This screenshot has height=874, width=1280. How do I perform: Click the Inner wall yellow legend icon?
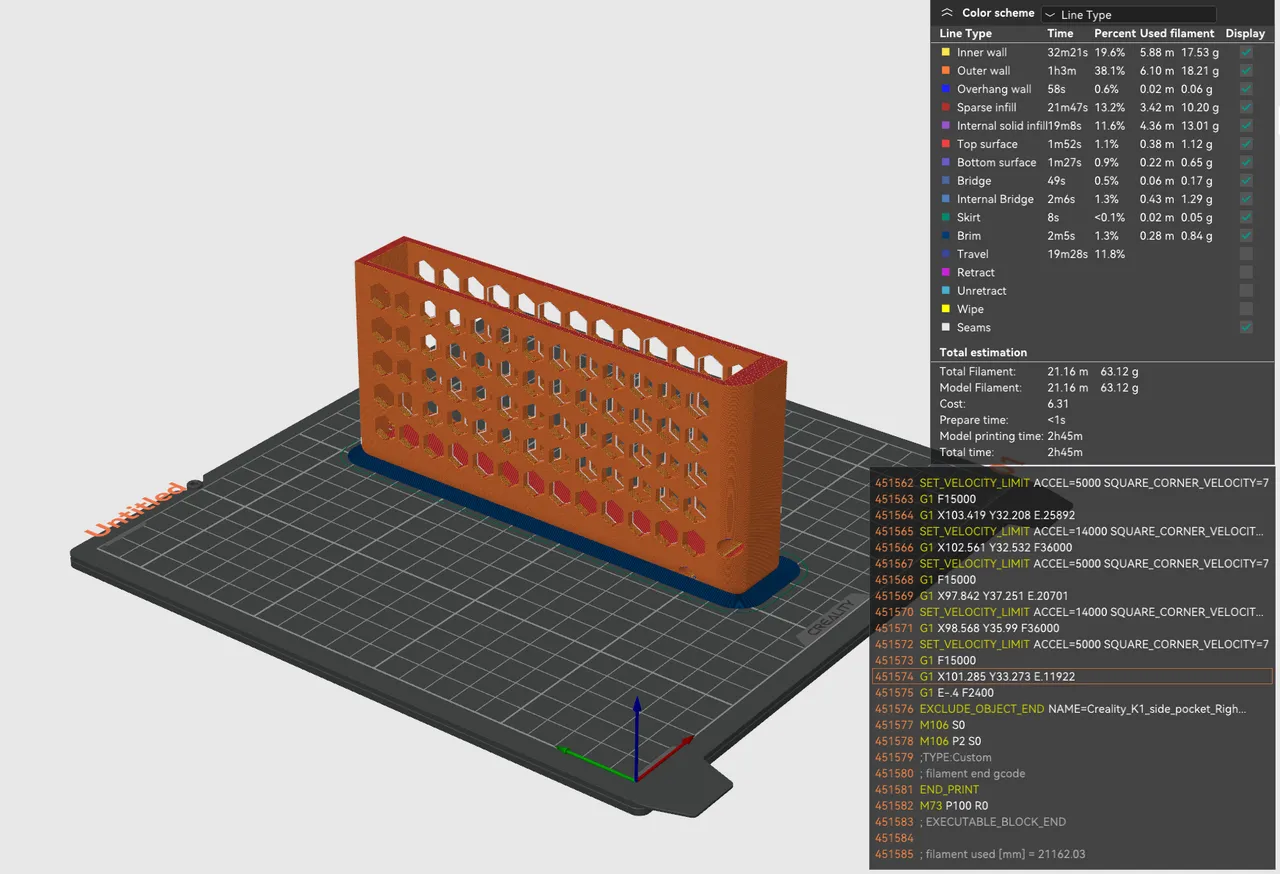coord(944,52)
